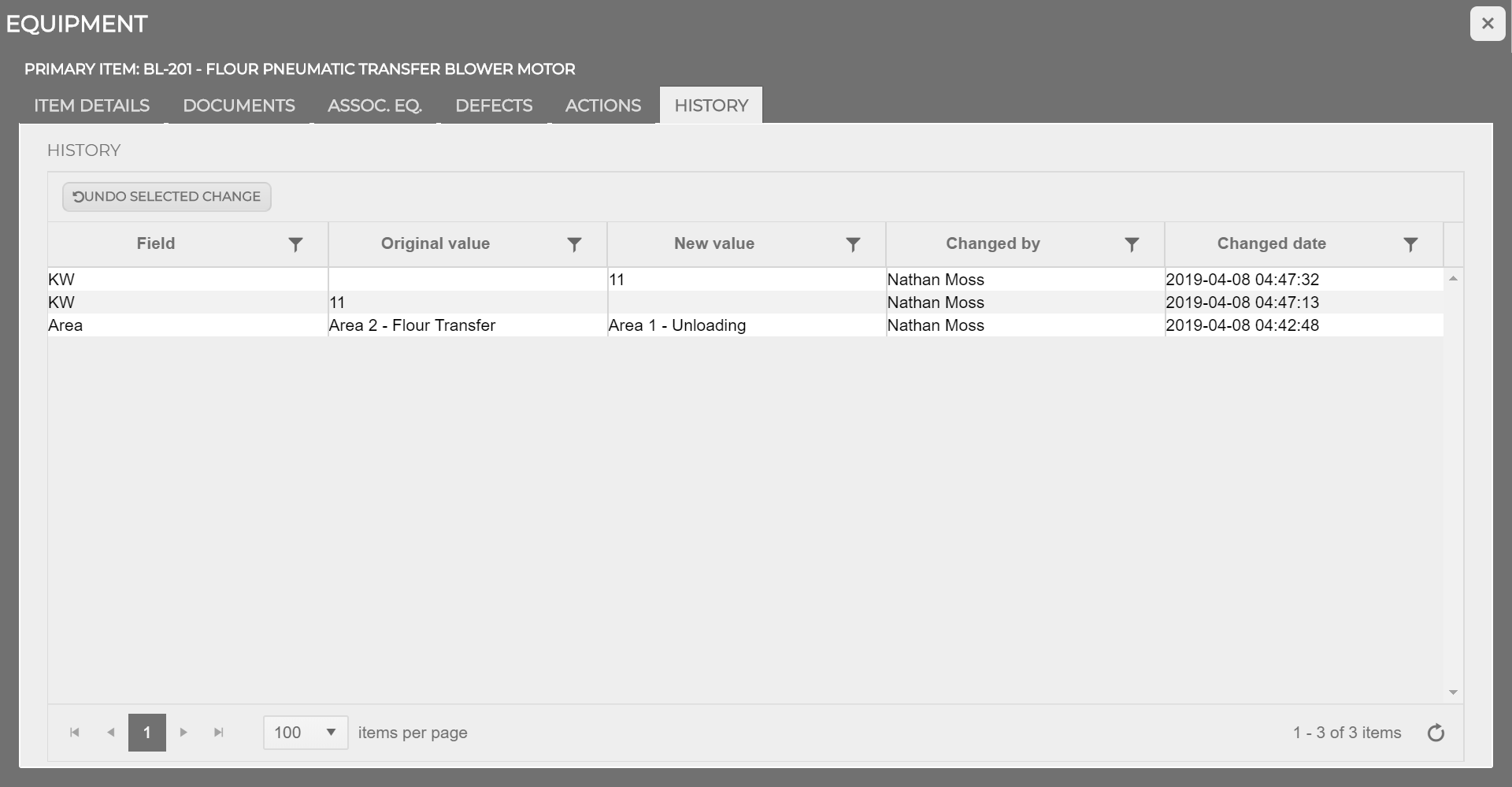Image resolution: width=1512 pixels, height=787 pixels.
Task: Switch to the Defects tab
Action: point(494,106)
